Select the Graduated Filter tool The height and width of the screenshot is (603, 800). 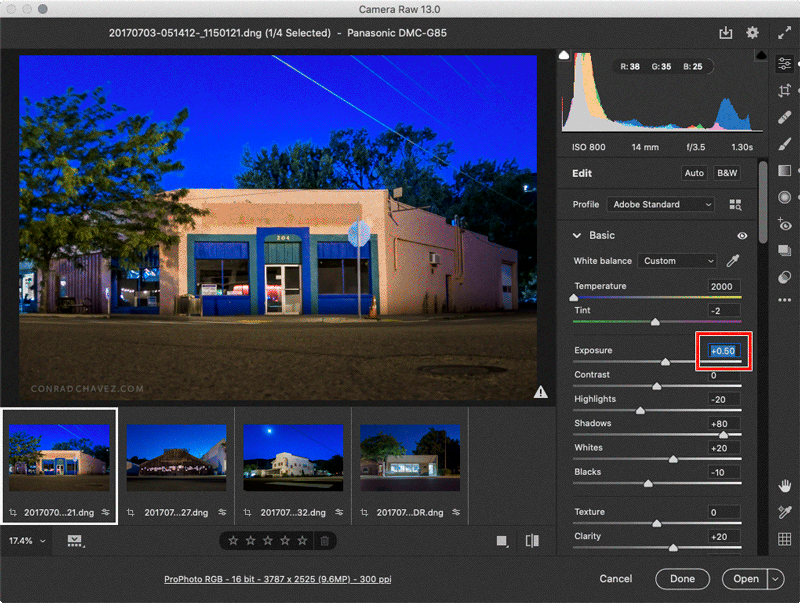coord(784,170)
